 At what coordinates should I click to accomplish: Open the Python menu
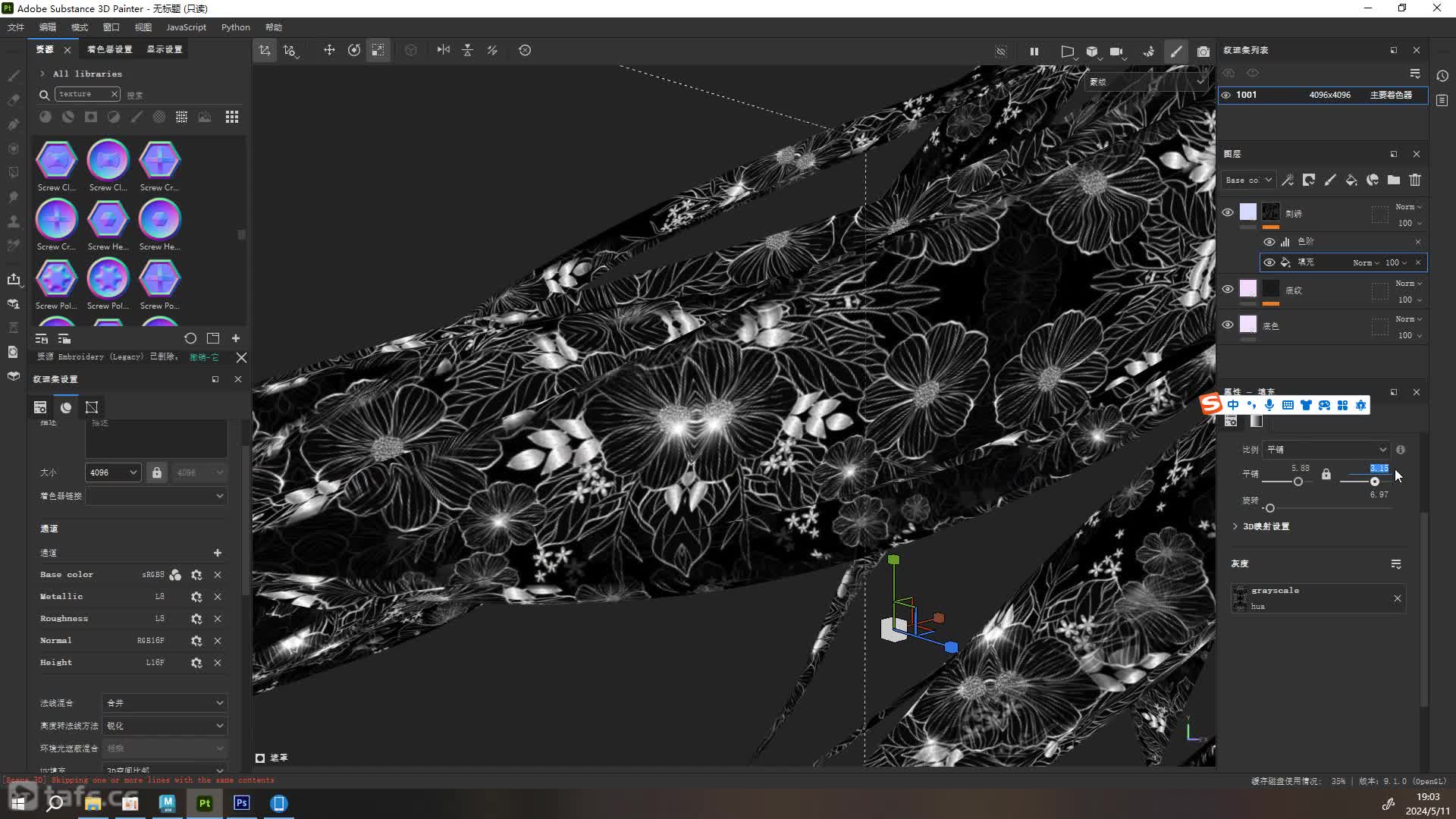click(x=236, y=27)
